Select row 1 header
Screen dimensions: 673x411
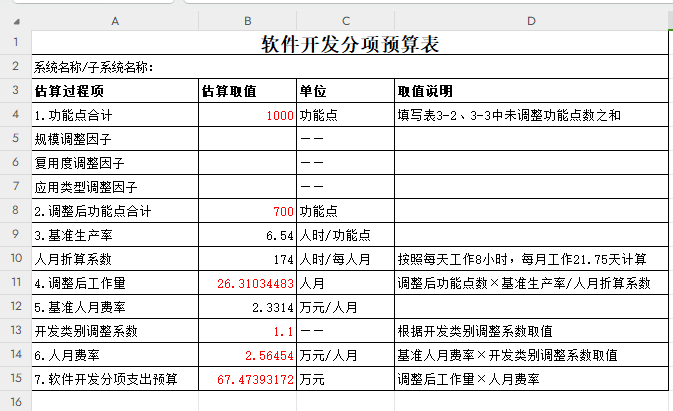click(x=15, y=42)
